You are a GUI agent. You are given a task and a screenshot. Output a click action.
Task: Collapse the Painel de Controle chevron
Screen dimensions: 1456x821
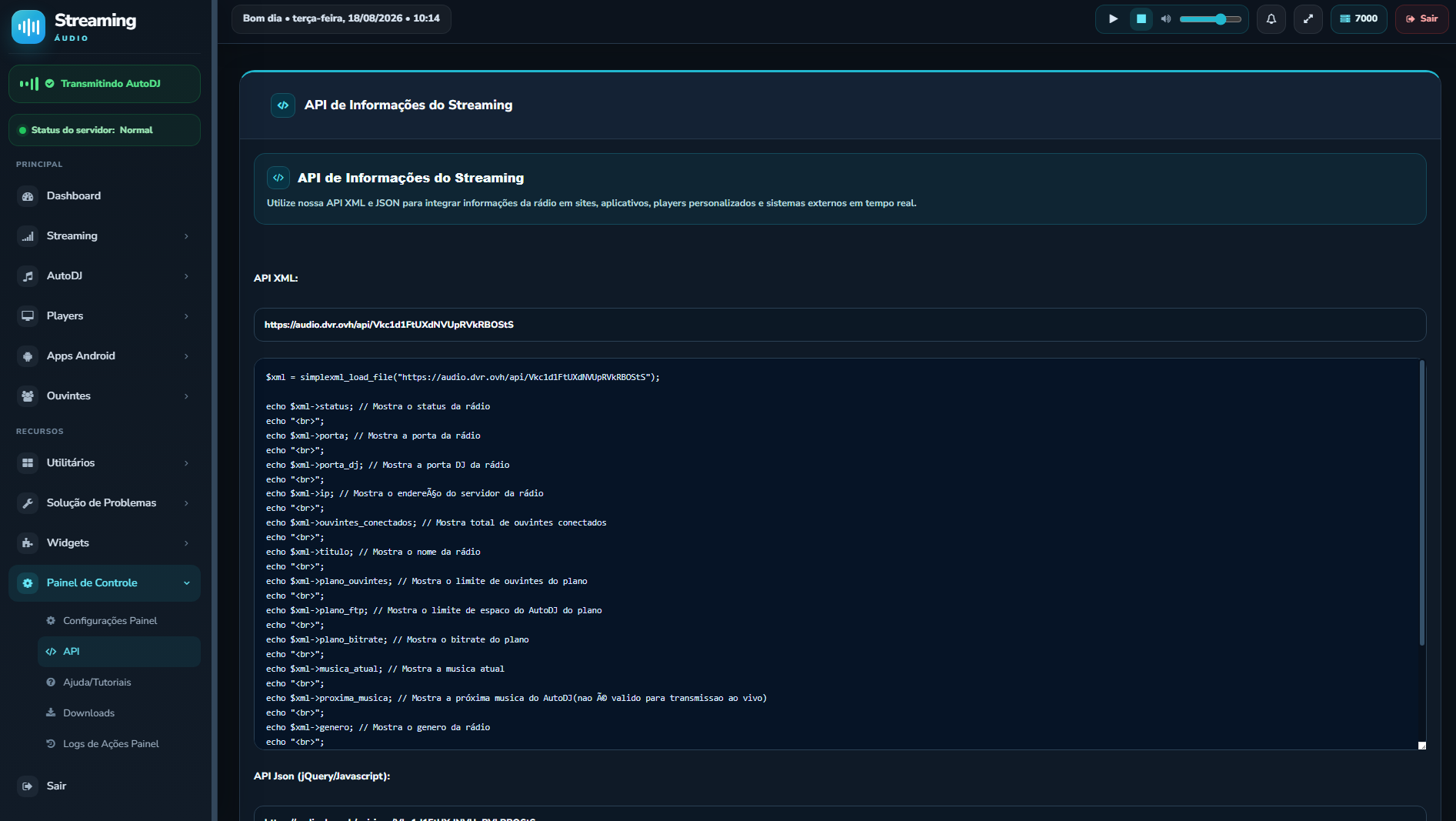(186, 583)
